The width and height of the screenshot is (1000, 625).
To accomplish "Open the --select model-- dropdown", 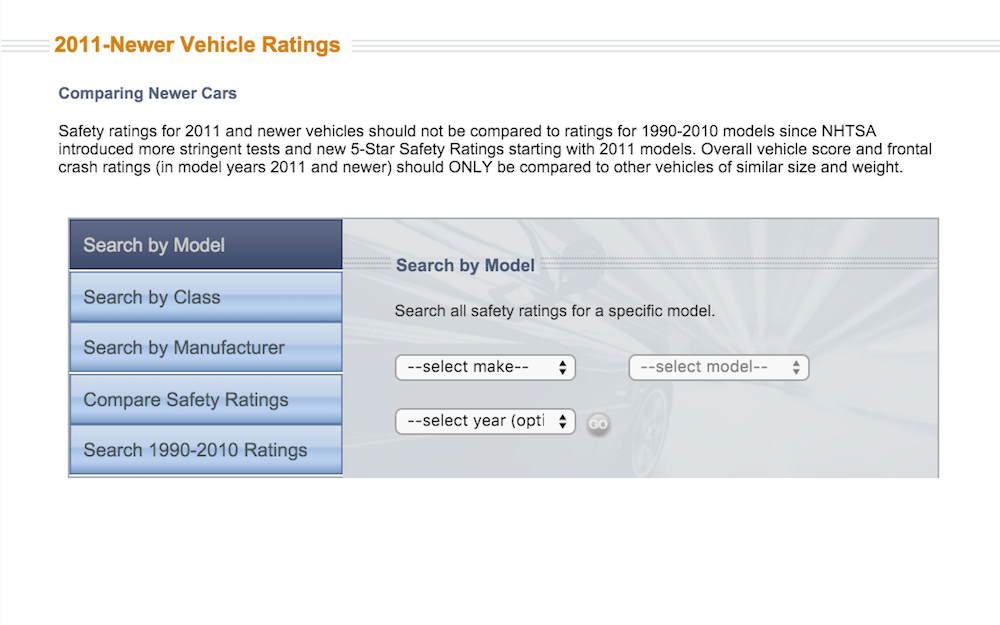I will pos(718,367).
